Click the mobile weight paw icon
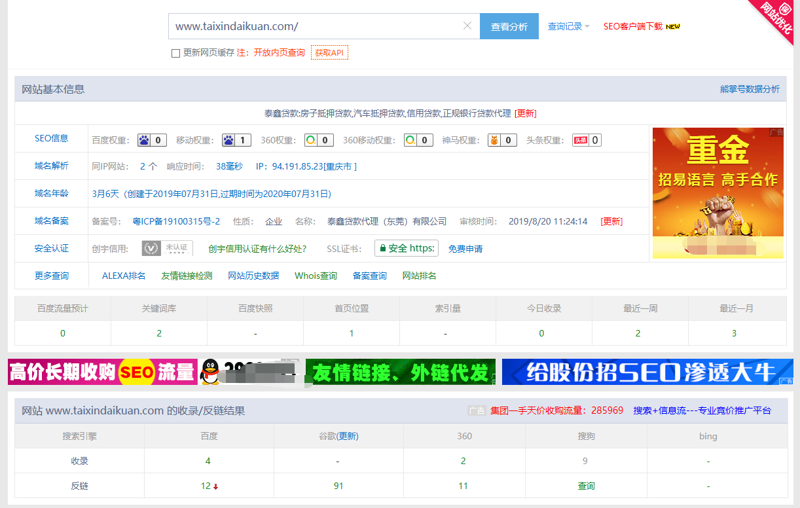This screenshot has height=508, width=800. coord(229,140)
